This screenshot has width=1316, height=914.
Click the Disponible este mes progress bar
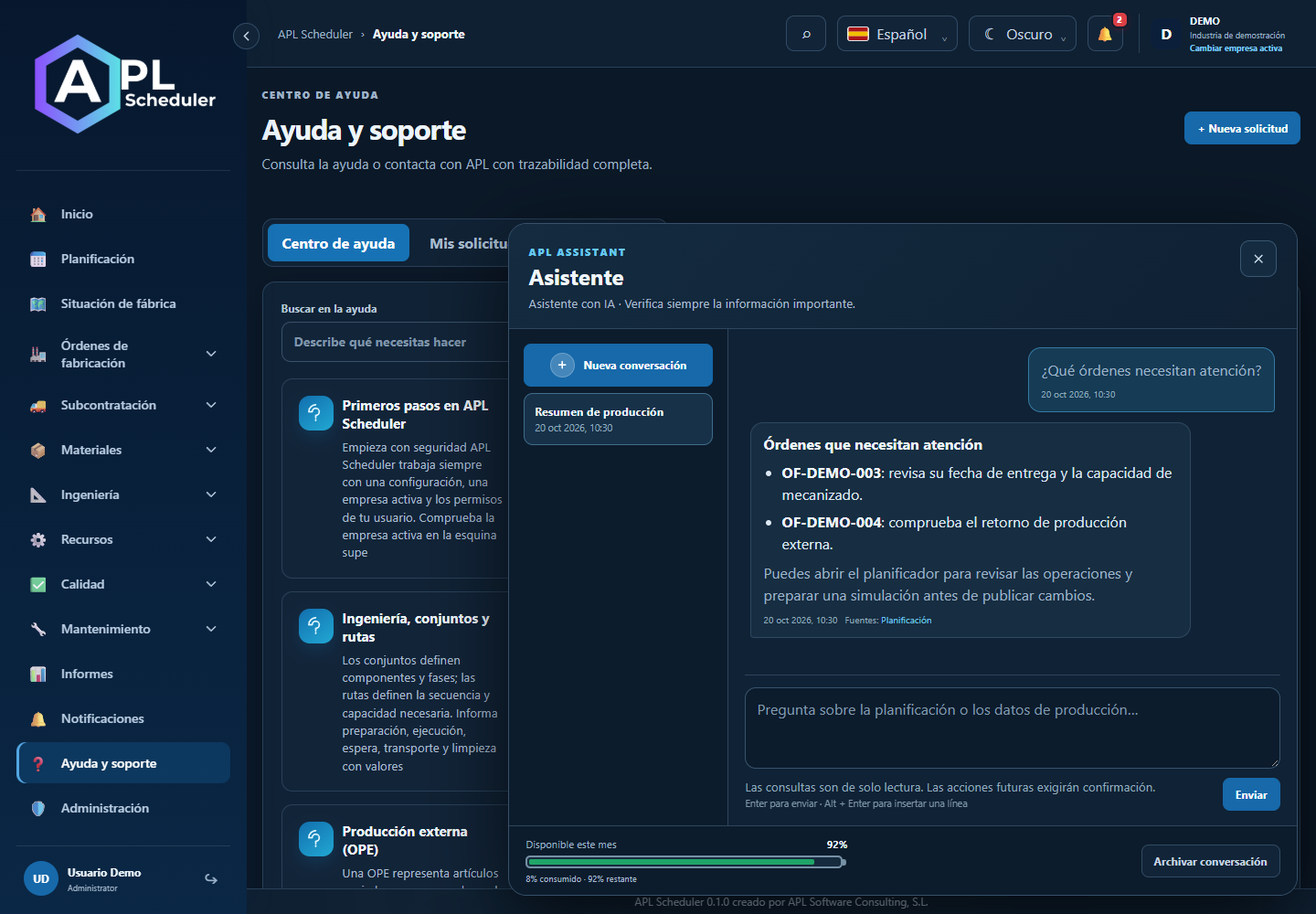(685, 862)
